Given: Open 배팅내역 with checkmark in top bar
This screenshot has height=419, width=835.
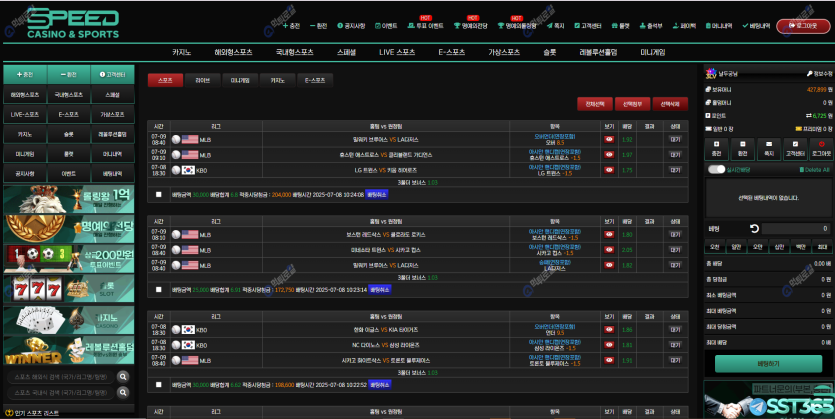Looking at the screenshot, I should click(x=756, y=26).
